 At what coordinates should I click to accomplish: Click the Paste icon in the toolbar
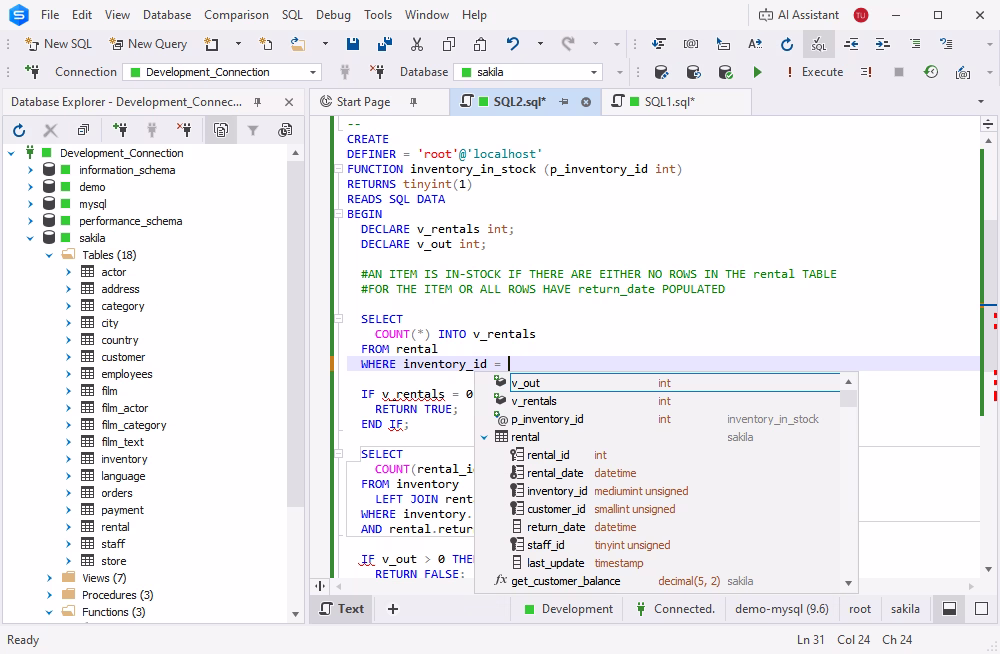pyautogui.click(x=480, y=44)
